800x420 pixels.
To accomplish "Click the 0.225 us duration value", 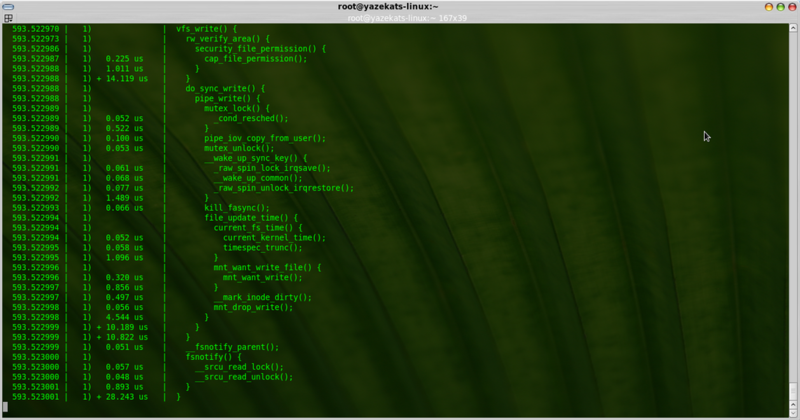I will (124, 59).
